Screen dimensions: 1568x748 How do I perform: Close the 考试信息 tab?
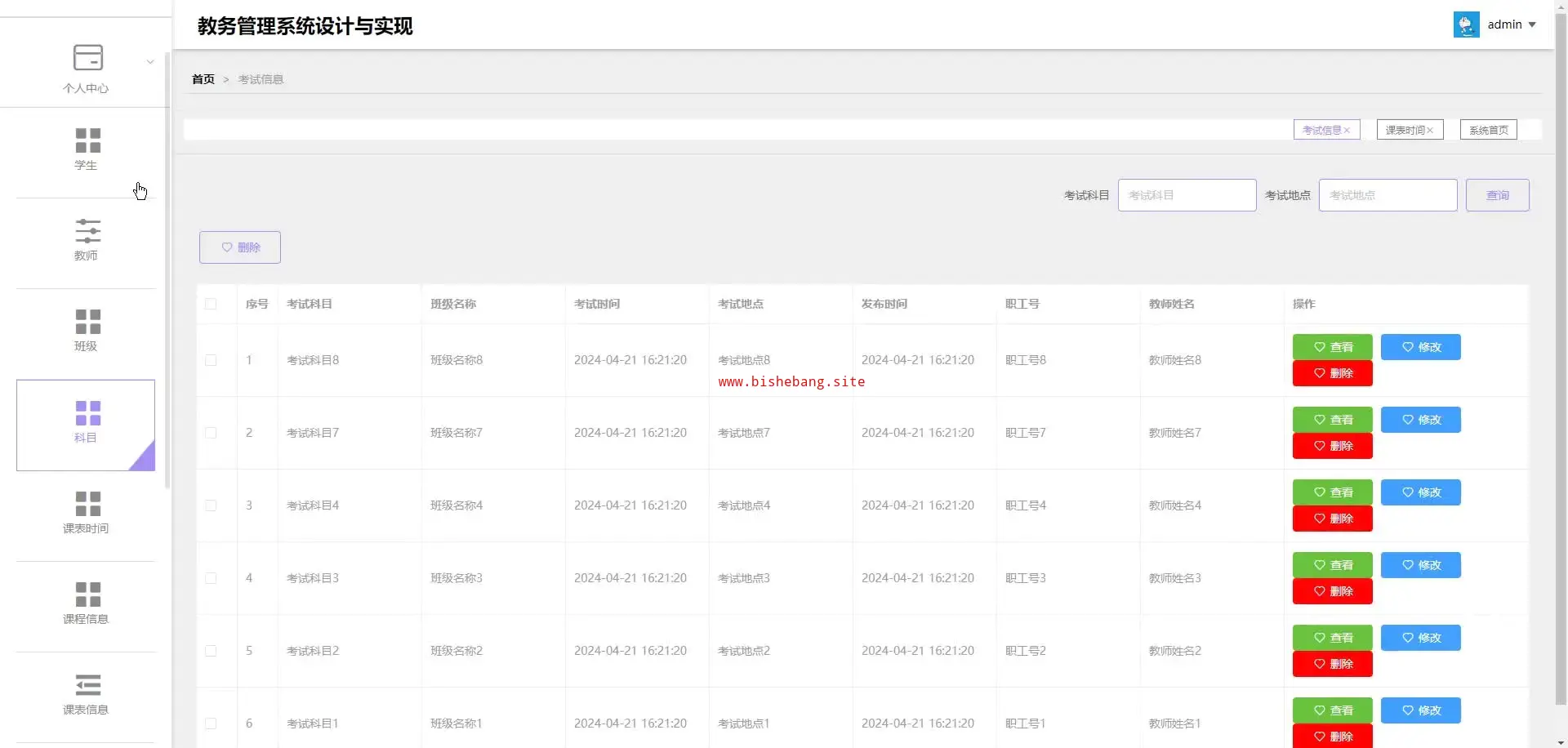point(1347,131)
